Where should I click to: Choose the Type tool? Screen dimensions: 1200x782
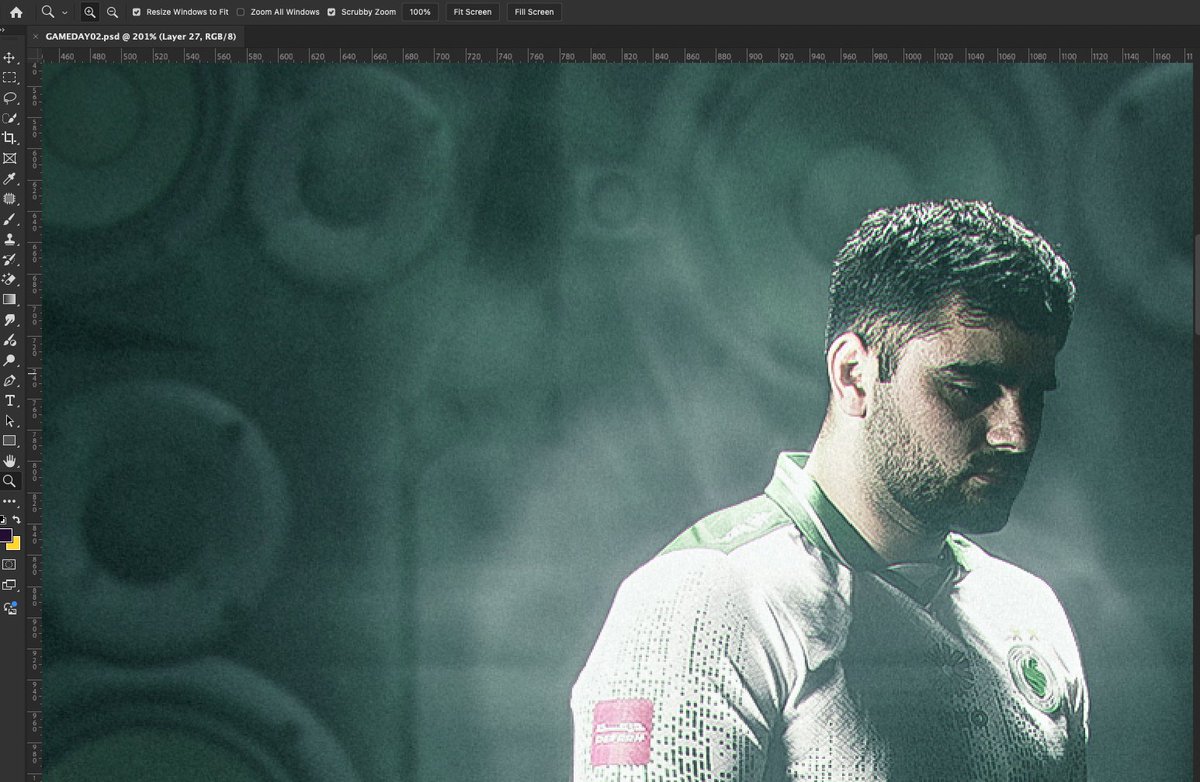(x=12, y=400)
